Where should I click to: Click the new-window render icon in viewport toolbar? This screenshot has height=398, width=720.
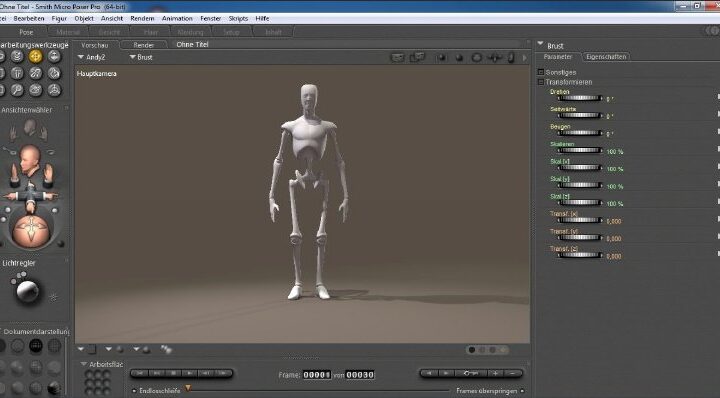tap(417, 57)
